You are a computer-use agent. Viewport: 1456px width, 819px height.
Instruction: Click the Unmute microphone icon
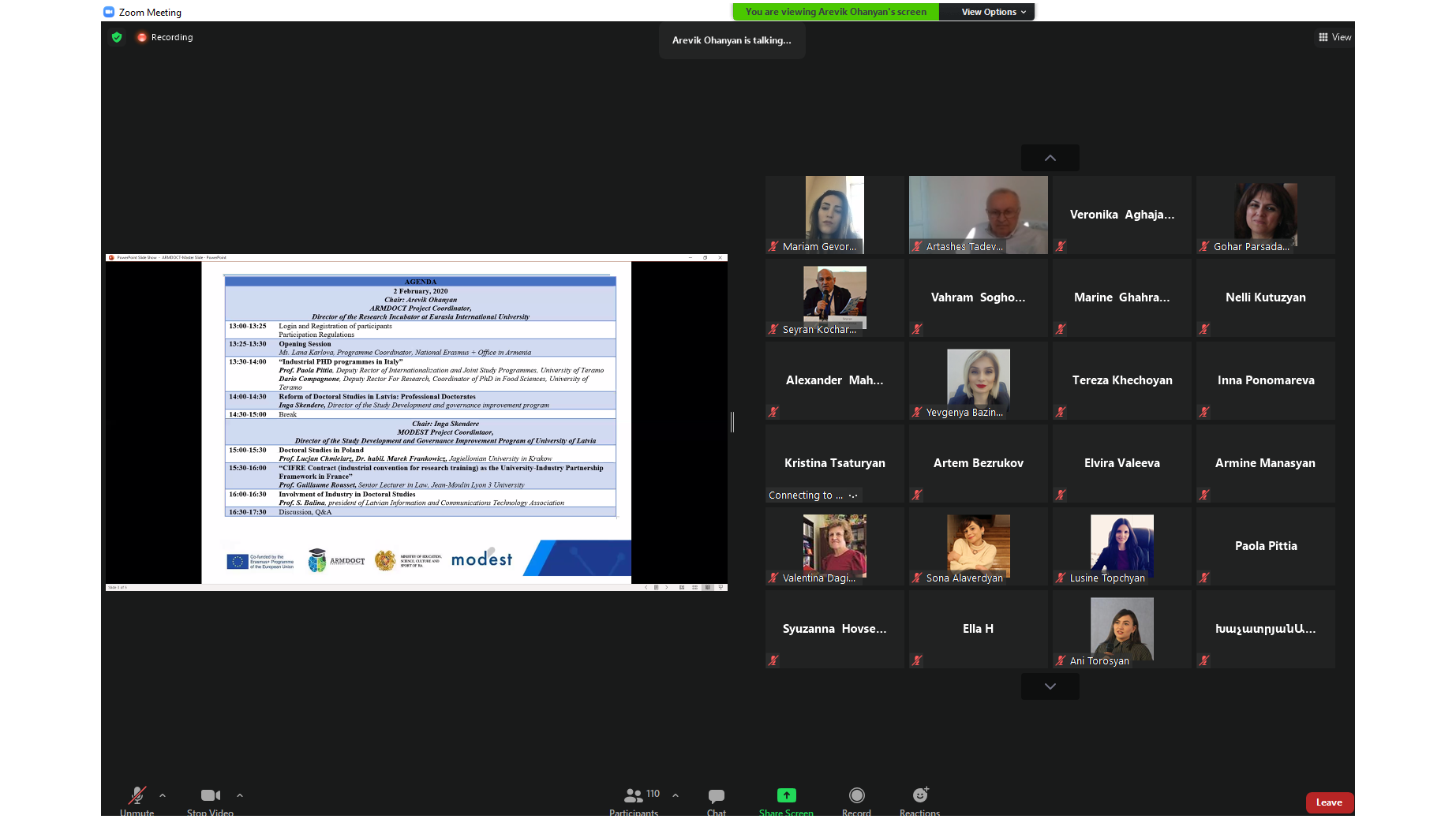click(137, 795)
